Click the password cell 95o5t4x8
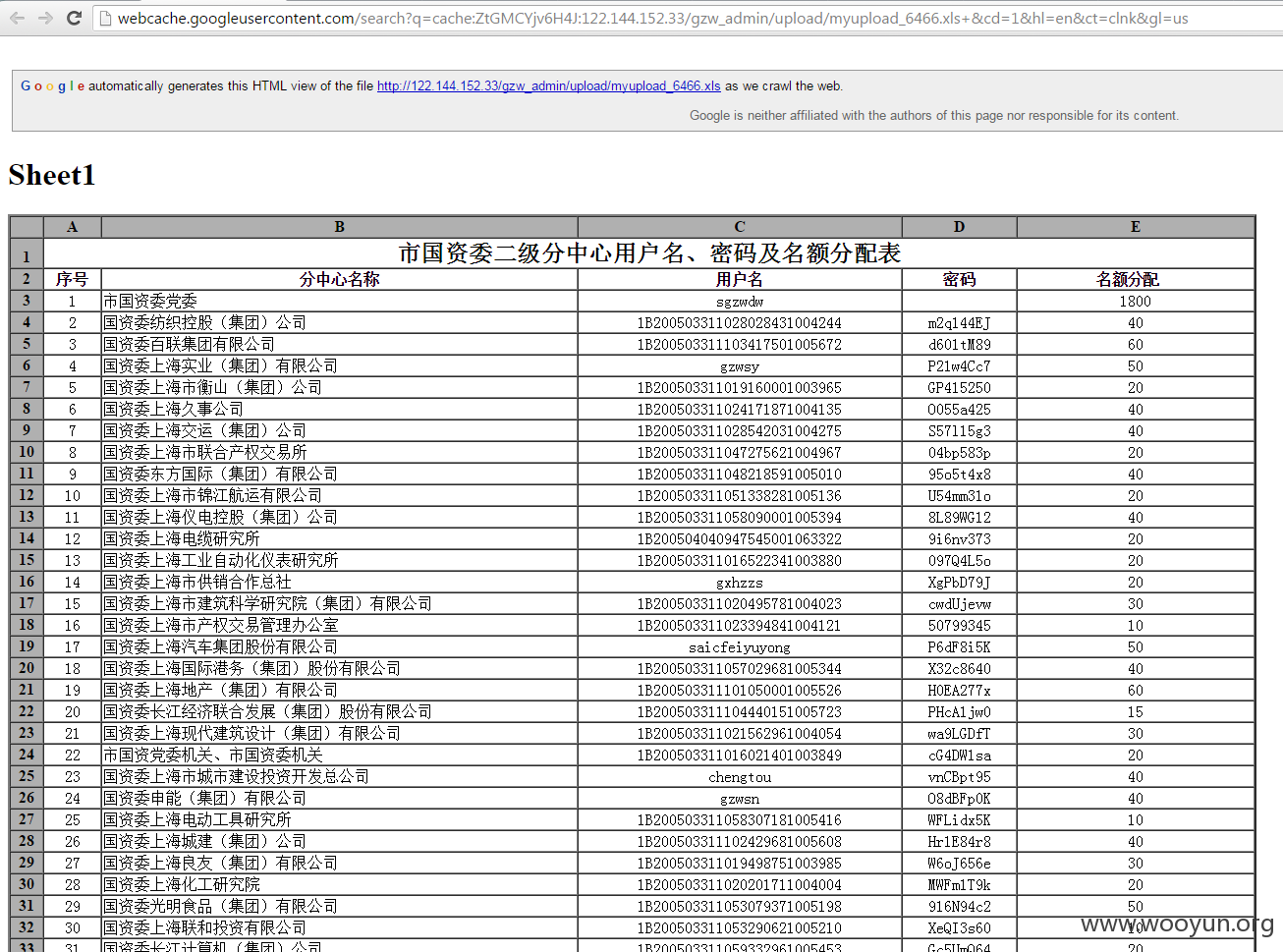This screenshot has width=1283, height=952. pyautogui.click(x=959, y=474)
